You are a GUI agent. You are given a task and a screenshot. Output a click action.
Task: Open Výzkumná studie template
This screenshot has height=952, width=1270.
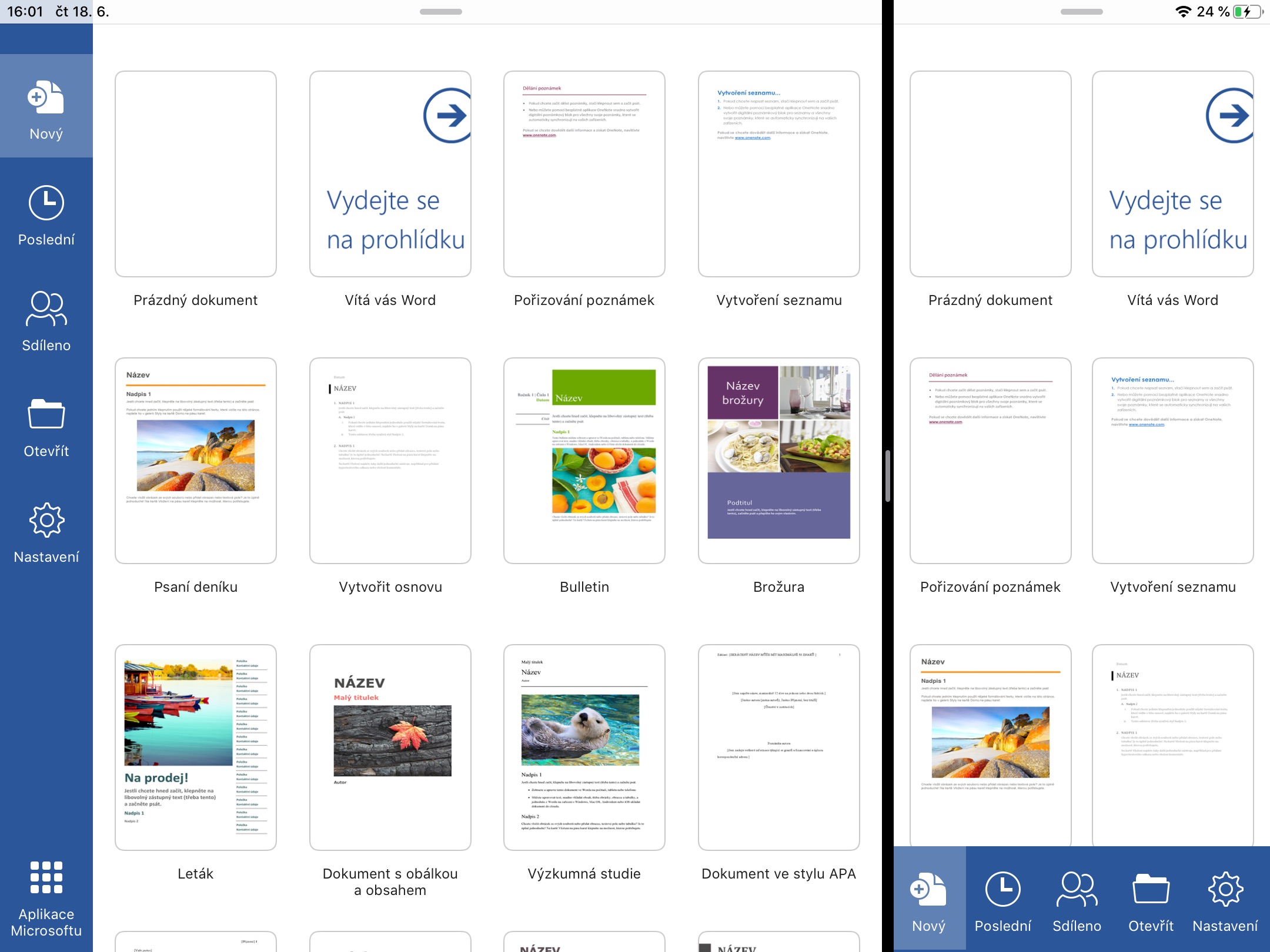click(x=584, y=747)
